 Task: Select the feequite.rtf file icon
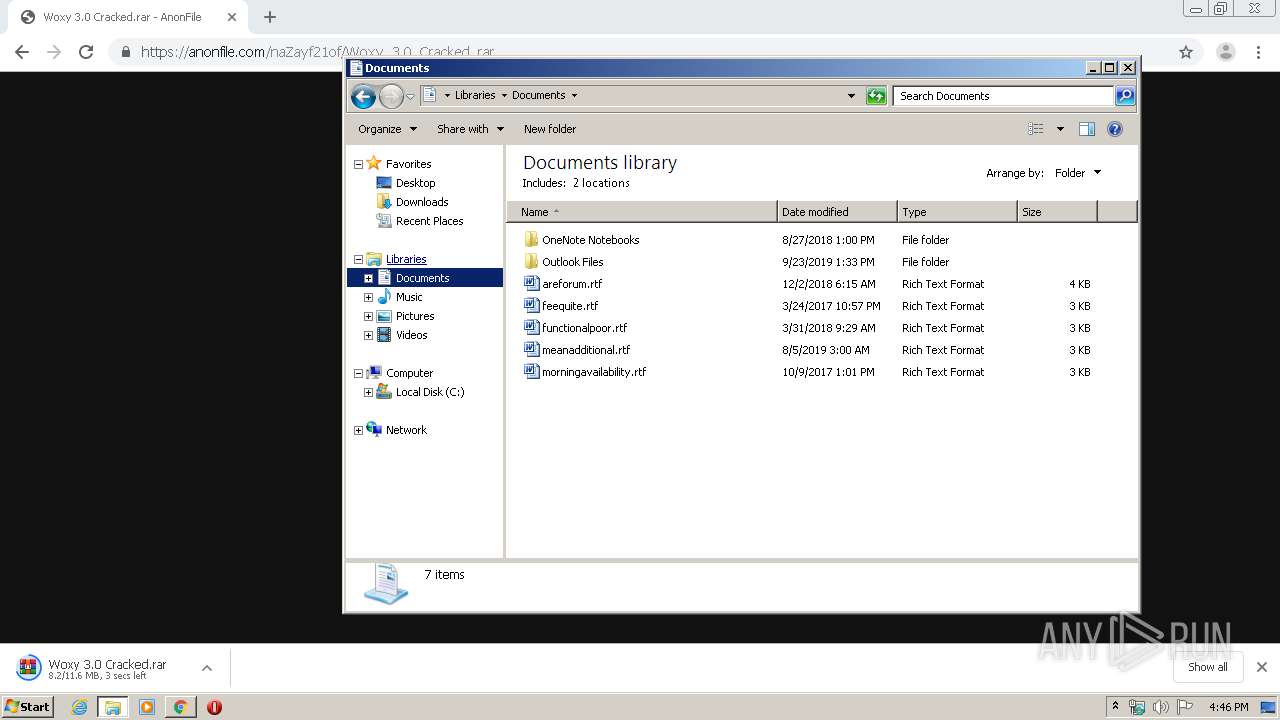click(x=532, y=306)
